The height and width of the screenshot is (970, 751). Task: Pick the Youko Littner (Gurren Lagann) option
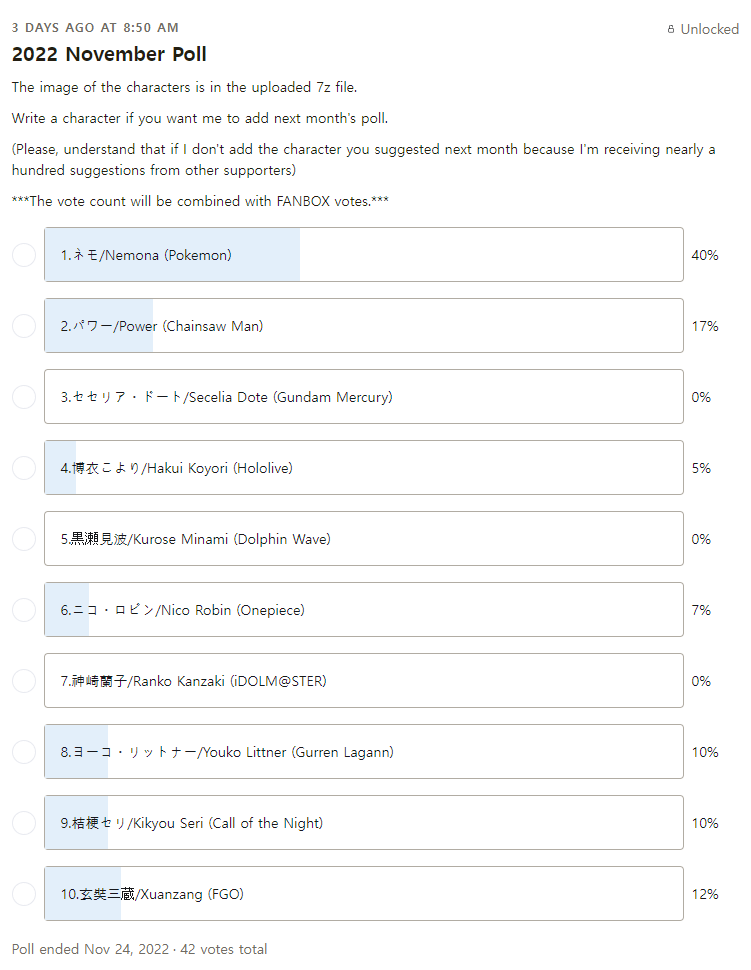(364, 752)
